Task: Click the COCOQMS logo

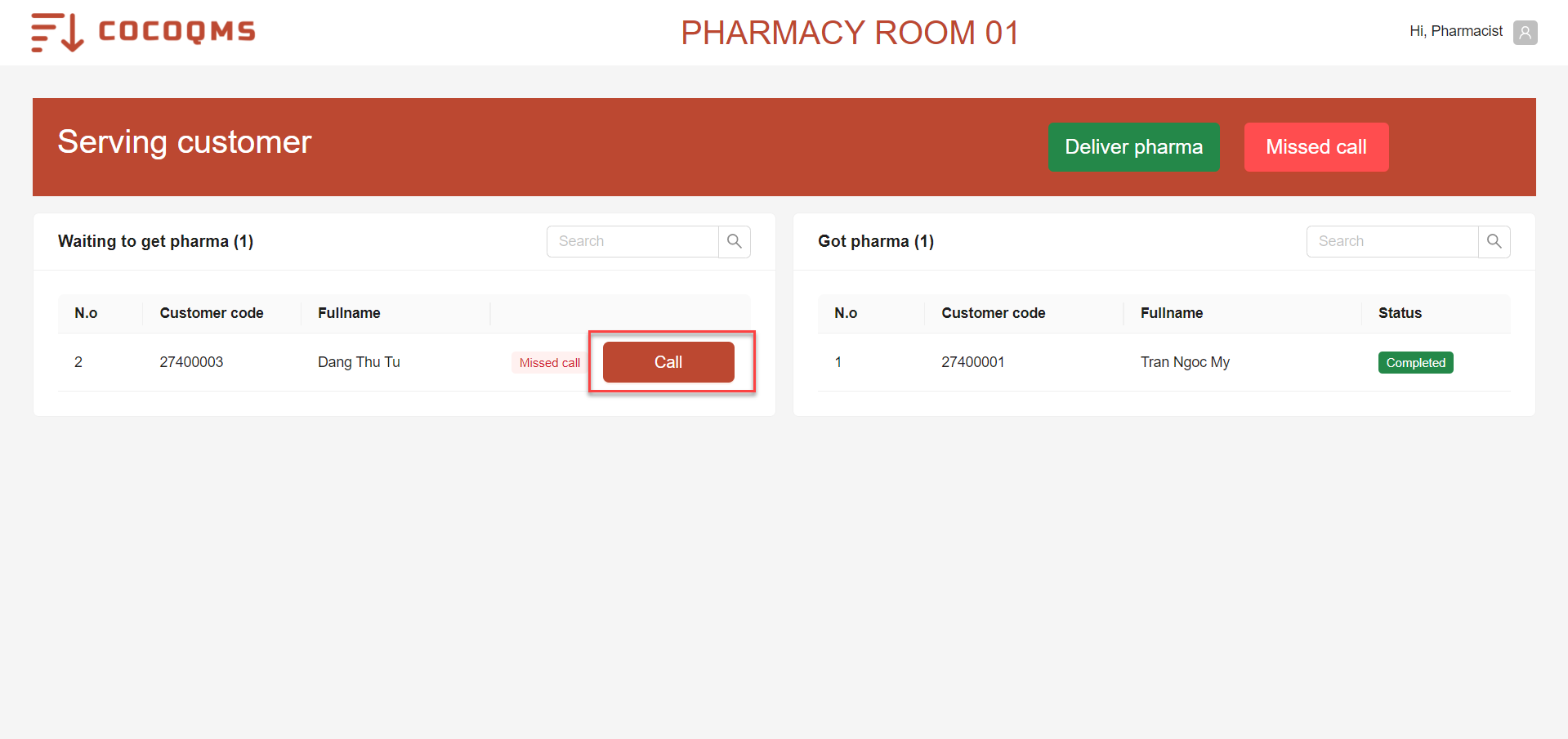Action: coord(143,33)
